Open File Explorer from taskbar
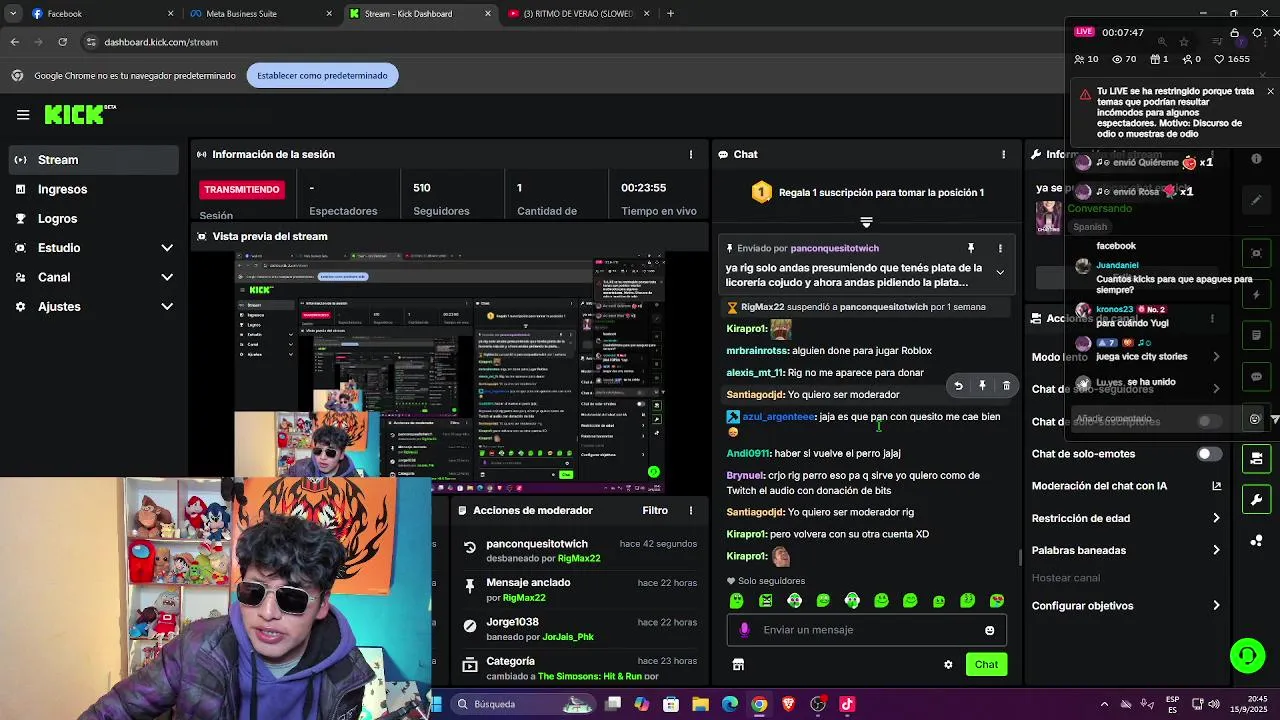 (700, 704)
